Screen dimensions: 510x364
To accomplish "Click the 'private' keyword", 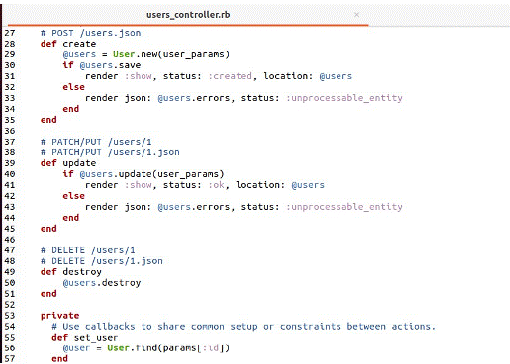I will coord(60,316).
